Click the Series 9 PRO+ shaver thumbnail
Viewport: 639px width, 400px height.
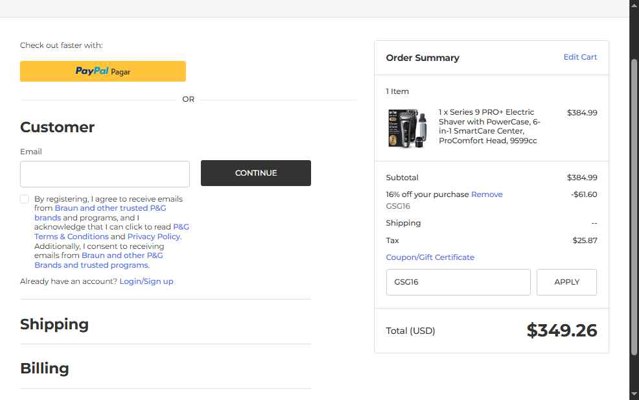[x=407, y=128]
